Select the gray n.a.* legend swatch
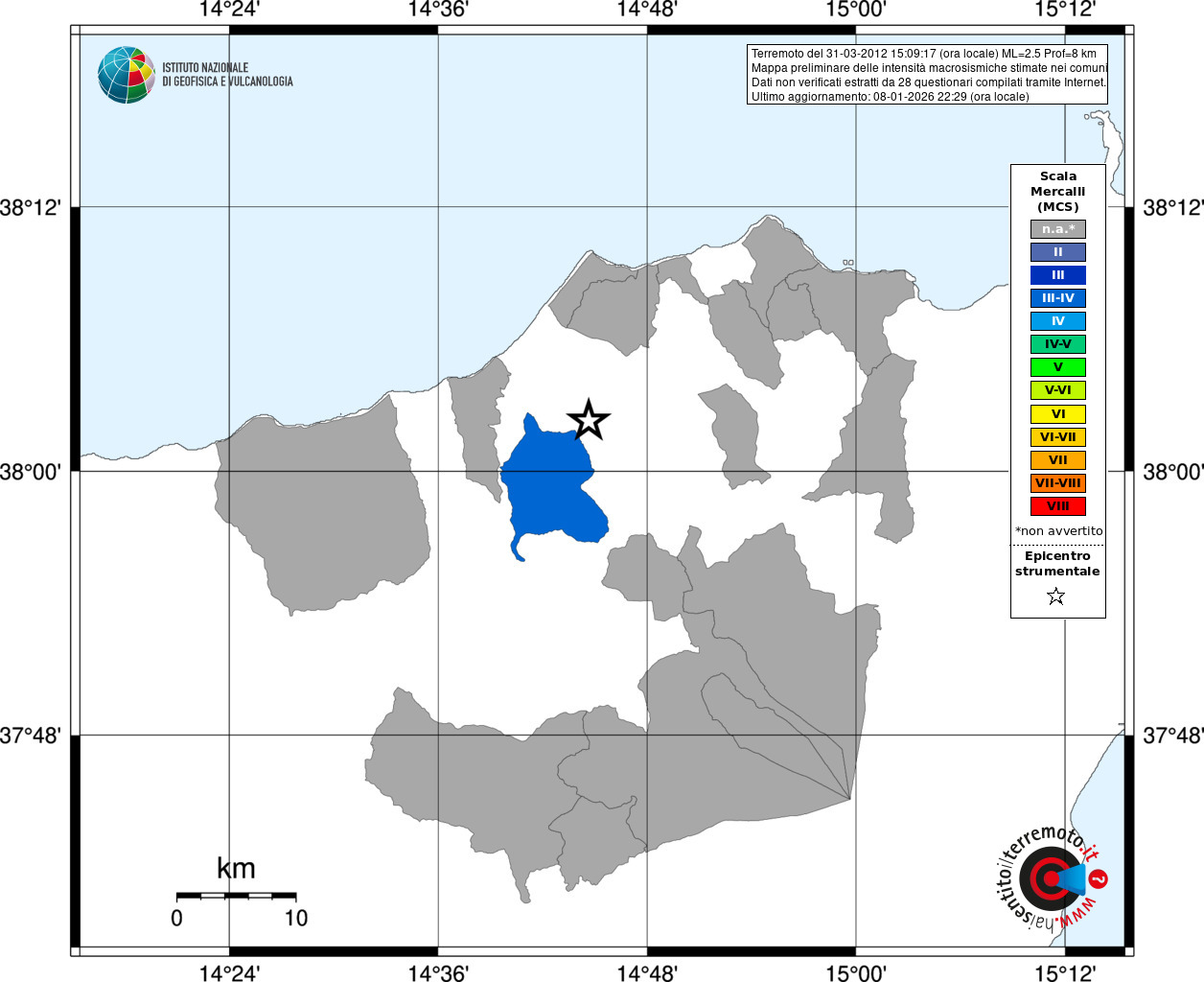Image resolution: width=1204 pixels, height=982 pixels. click(1058, 229)
